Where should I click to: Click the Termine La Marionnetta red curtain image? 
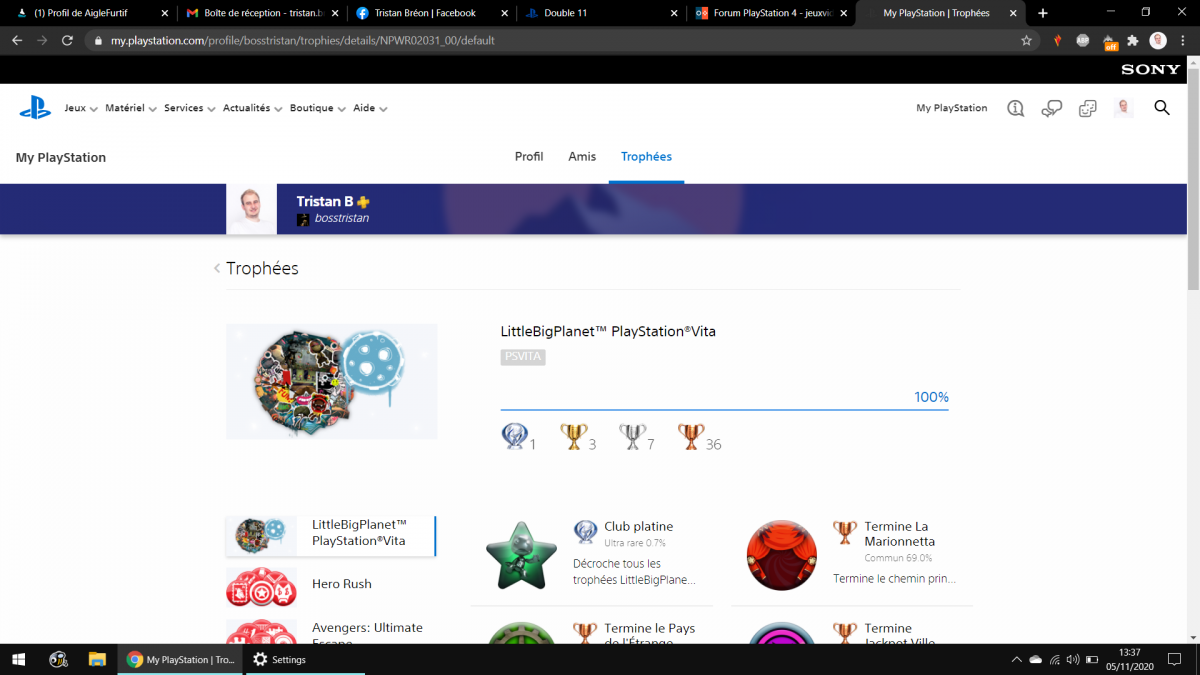point(782,555)
